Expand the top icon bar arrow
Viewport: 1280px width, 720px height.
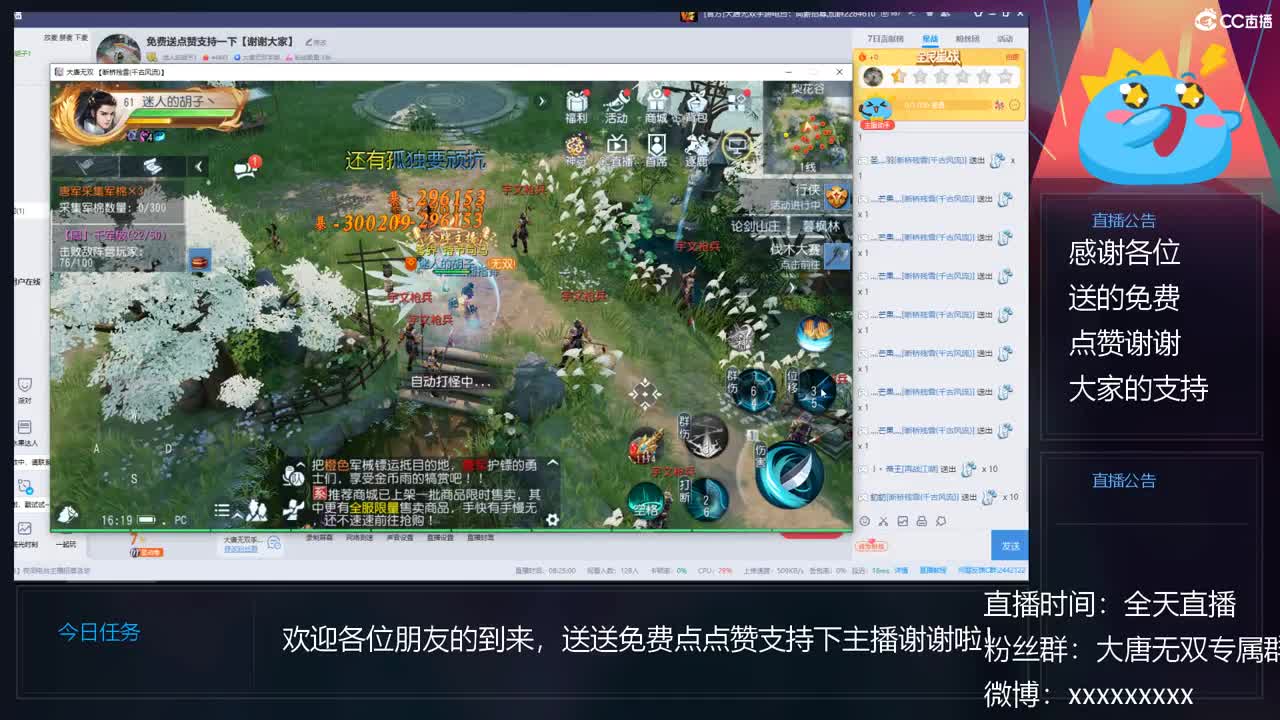click(x=542, y=101)
